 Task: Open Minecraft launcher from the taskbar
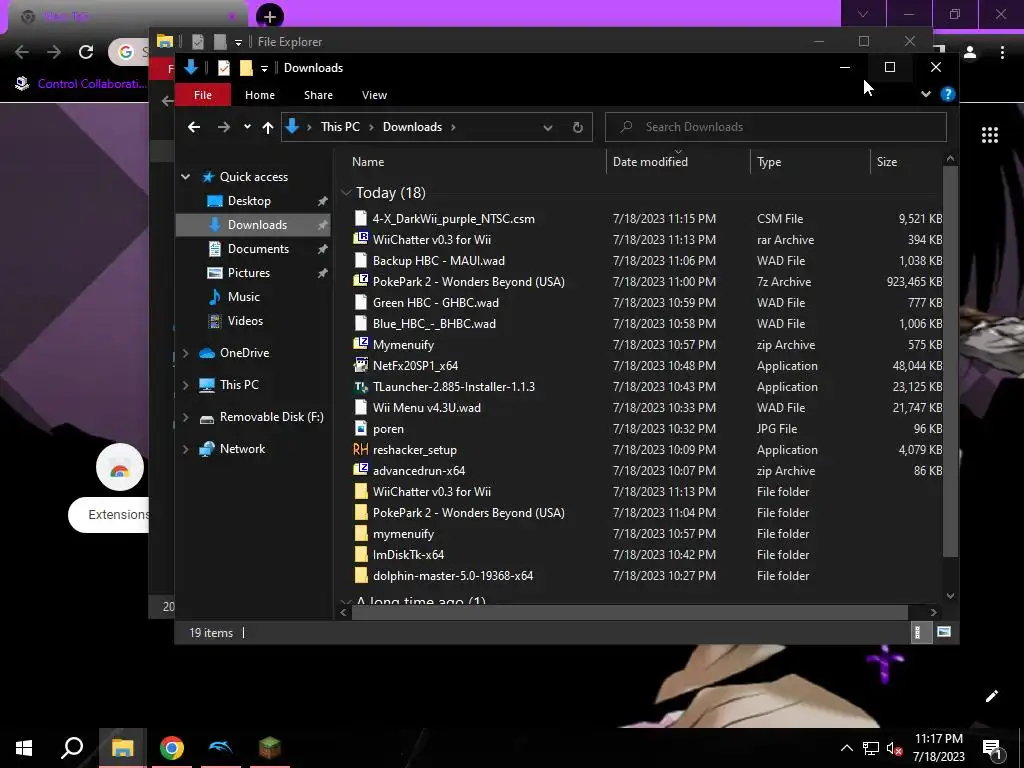269,748
